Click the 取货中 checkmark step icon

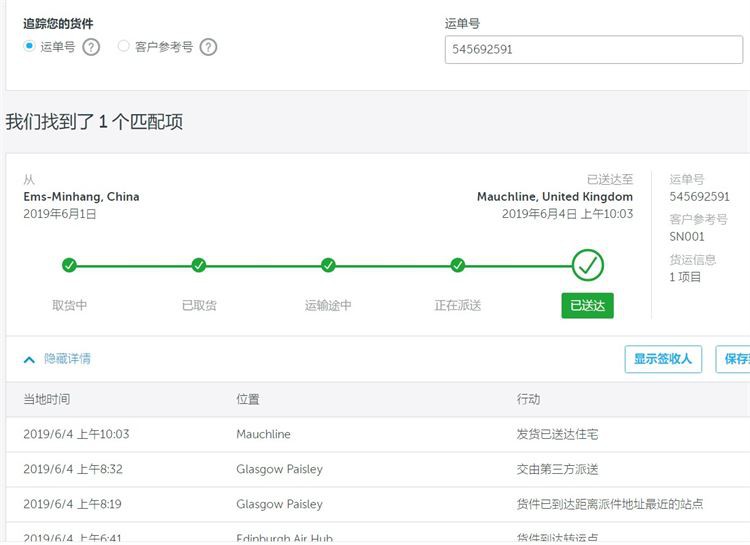click(69, 265)
